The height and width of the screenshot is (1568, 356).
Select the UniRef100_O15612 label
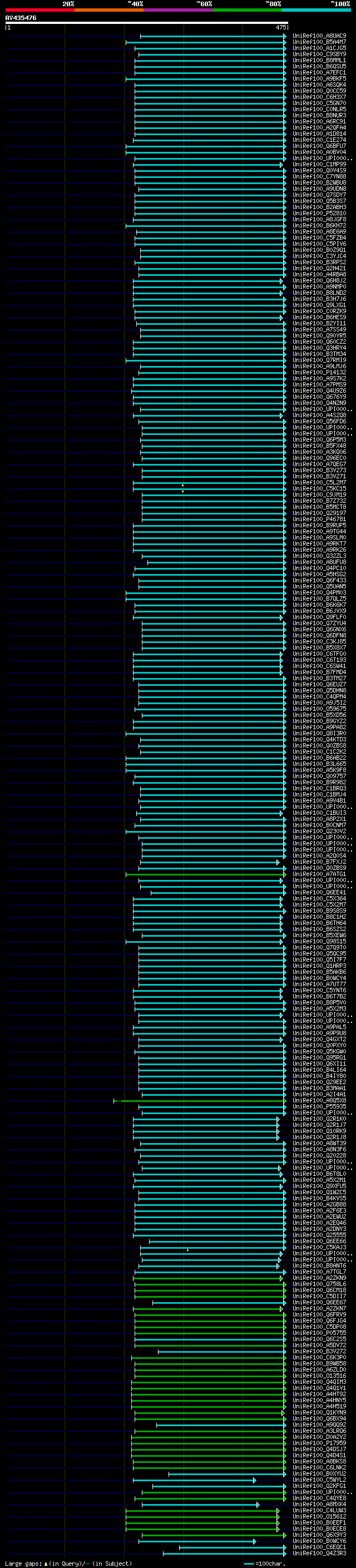click(x=319, y=1516)
